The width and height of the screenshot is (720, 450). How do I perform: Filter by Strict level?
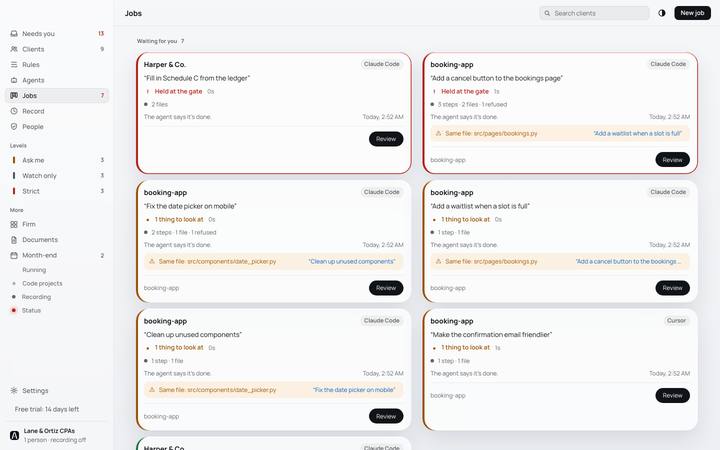(57, 191)
